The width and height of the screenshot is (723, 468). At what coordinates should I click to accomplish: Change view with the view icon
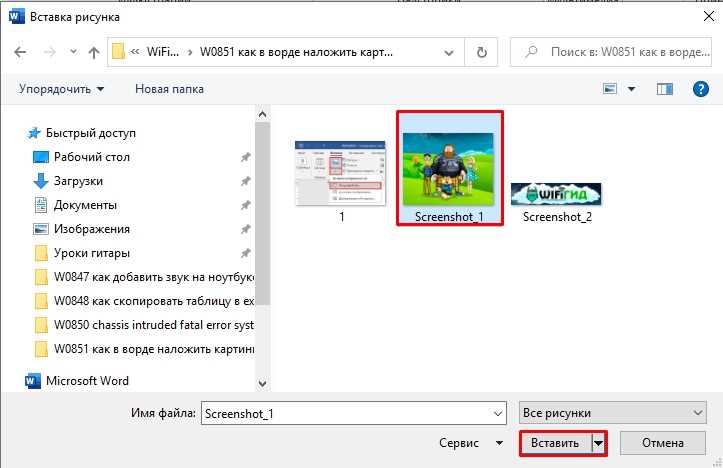pyautogui.click(x=610, y=89)
